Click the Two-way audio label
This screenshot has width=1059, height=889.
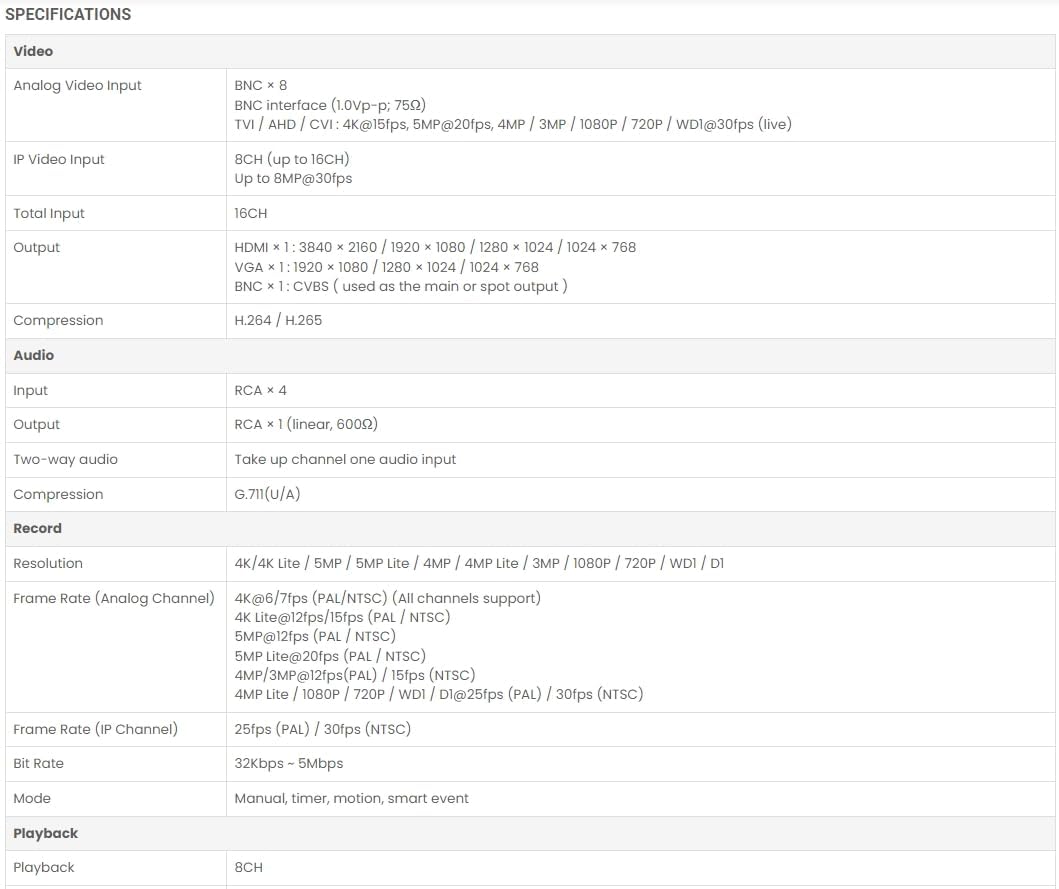coord(65,460)
